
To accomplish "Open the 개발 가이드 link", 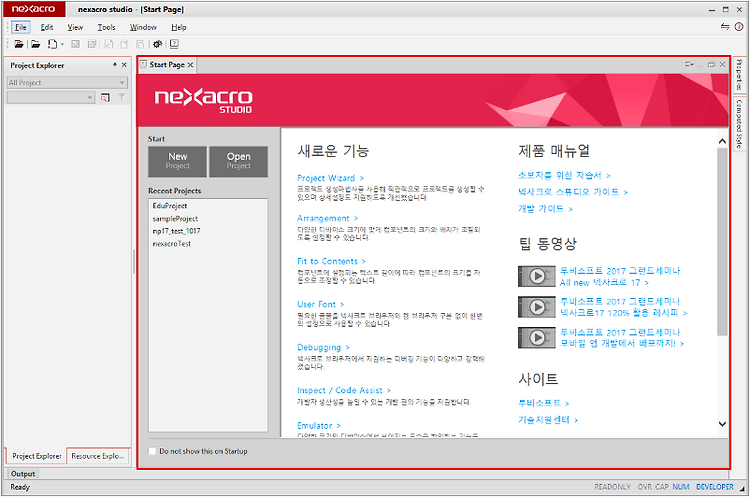I will (x=545, y=209).
